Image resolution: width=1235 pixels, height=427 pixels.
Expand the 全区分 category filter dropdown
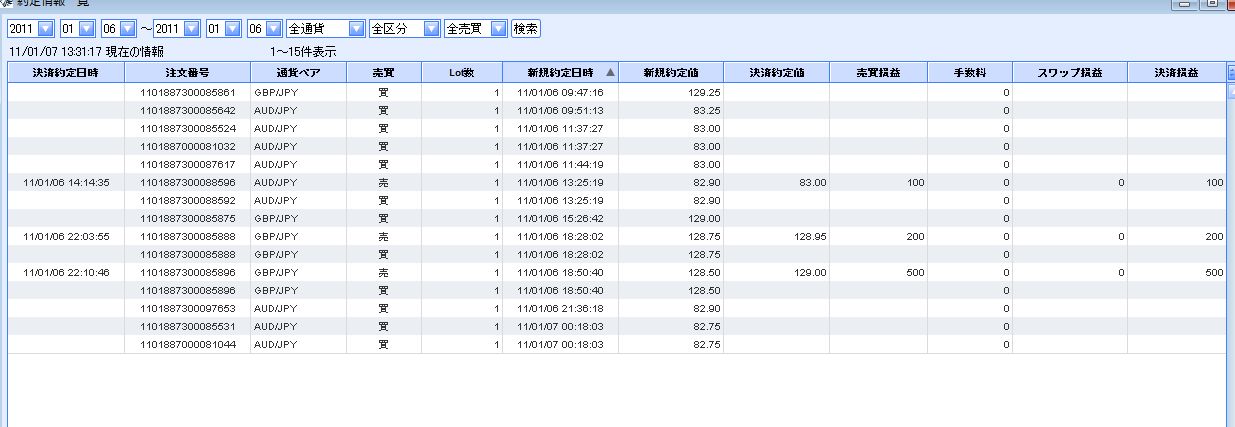(431, 29)
